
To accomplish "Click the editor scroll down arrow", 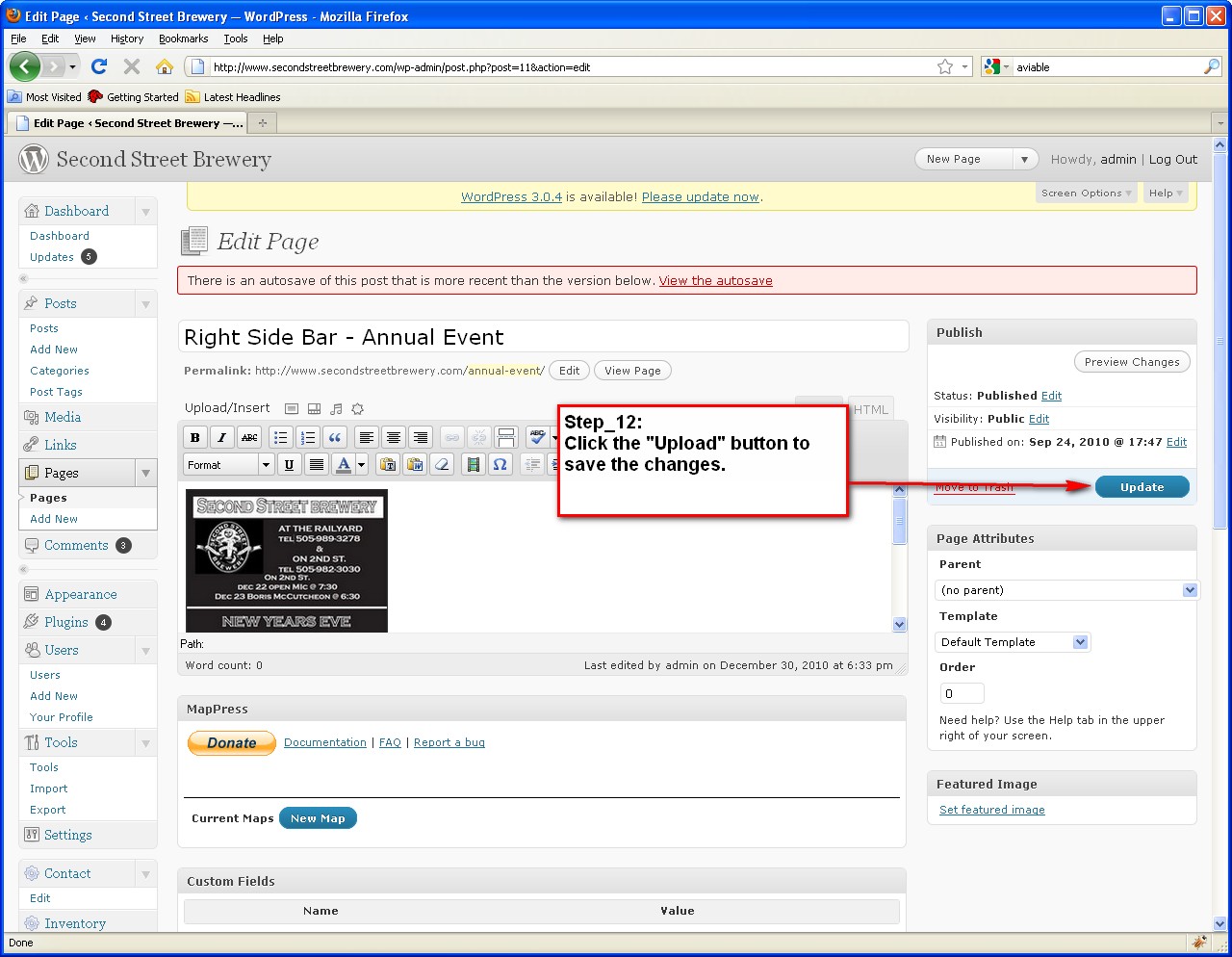I will pos(900,624).
